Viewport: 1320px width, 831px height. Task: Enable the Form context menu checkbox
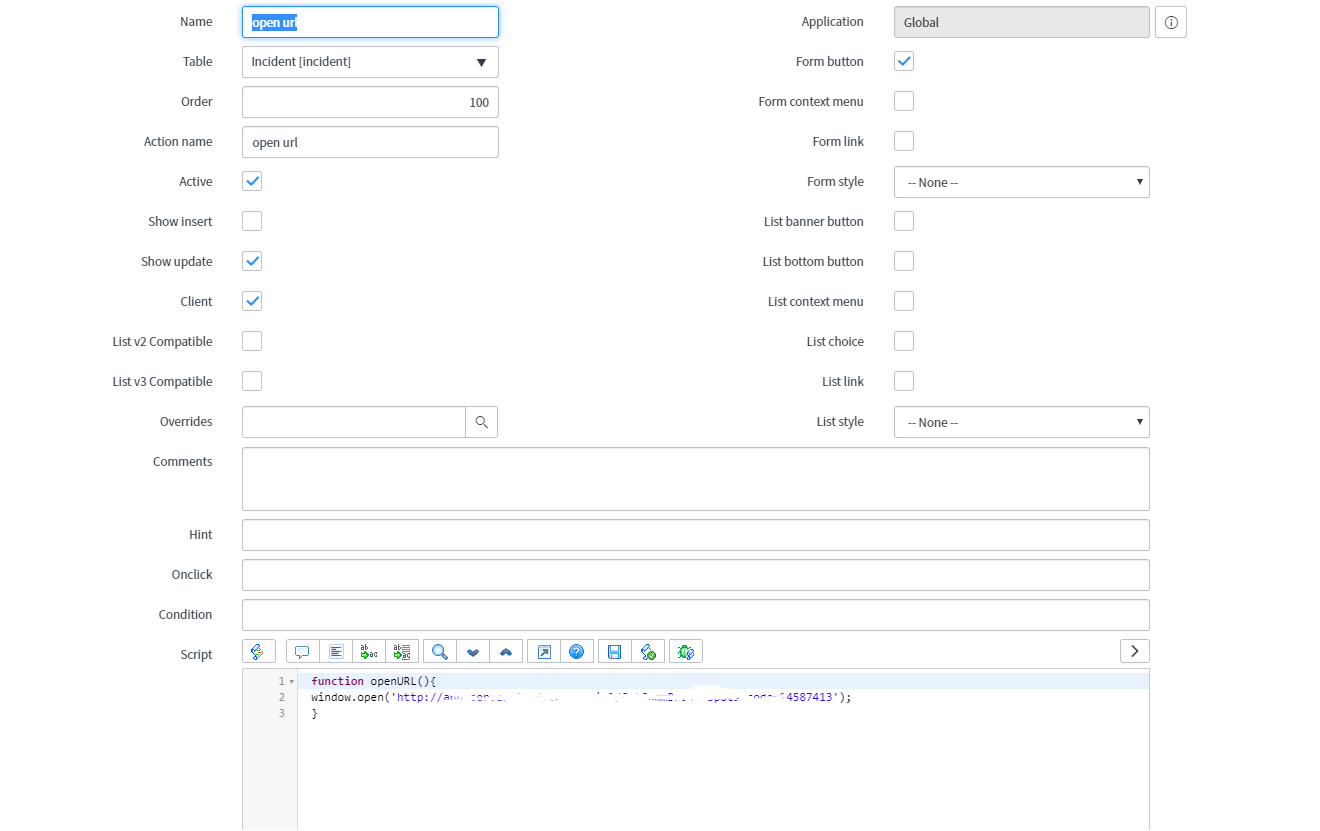[904, 102]
